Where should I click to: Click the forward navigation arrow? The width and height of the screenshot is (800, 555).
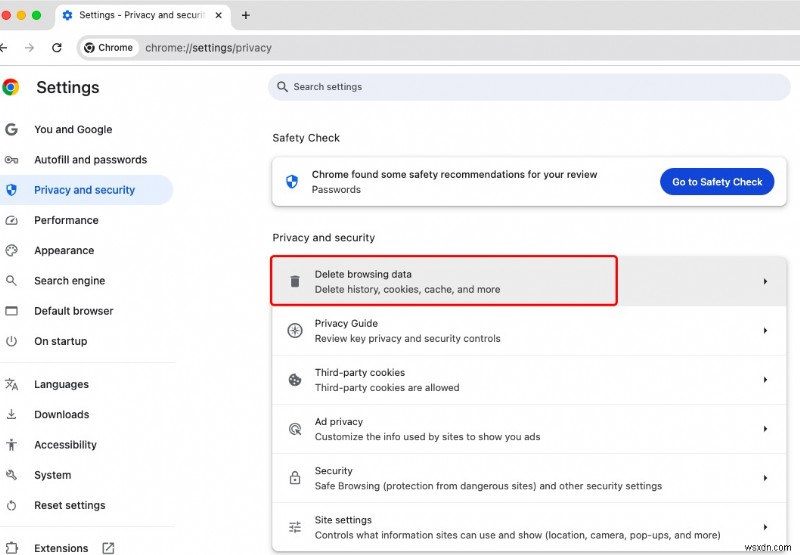[30, 47]
